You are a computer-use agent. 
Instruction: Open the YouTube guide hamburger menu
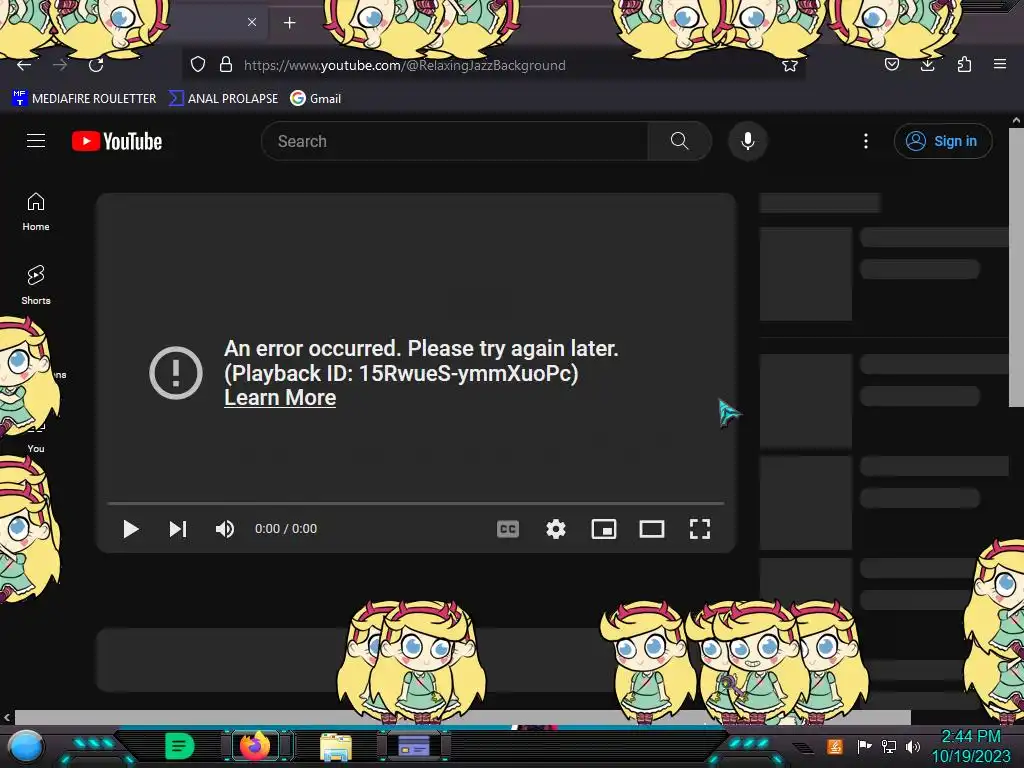point(36,140)
